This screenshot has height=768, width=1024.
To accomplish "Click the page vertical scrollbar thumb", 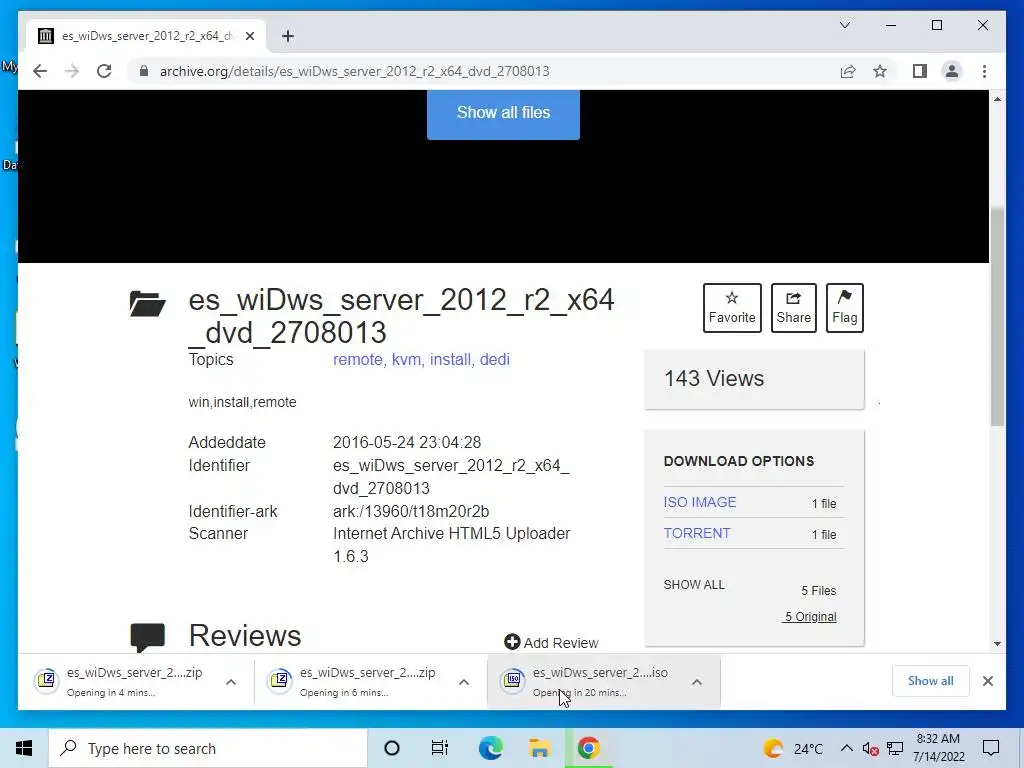I will pyautogui.click(x=997, y=317).
